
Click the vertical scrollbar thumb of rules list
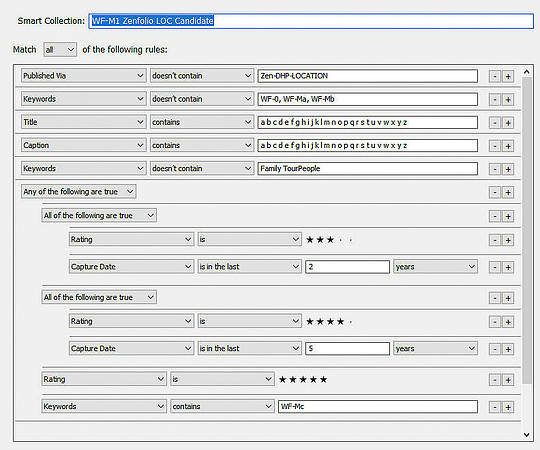pyautogui.click(x=527, y=230)
